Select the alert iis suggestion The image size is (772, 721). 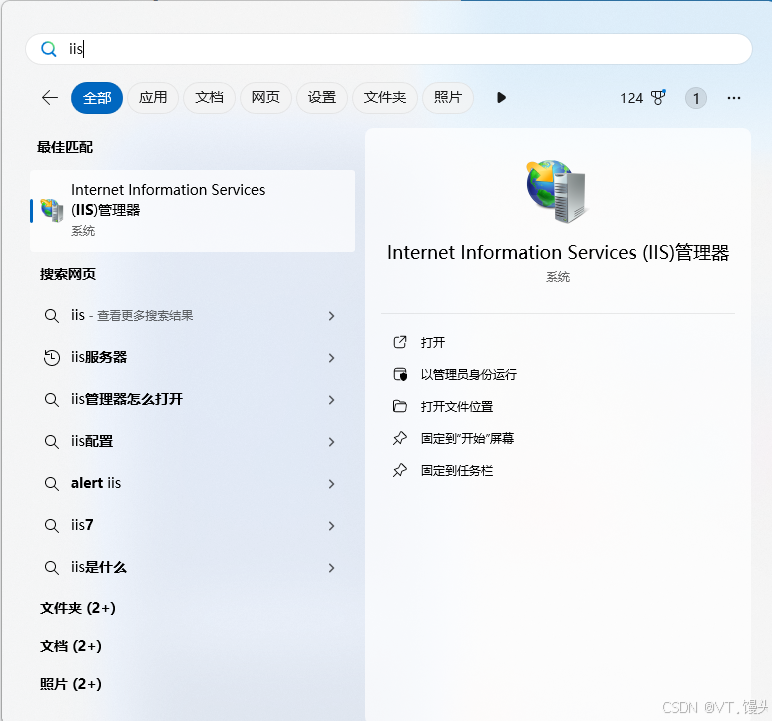(x=193, y=483)
